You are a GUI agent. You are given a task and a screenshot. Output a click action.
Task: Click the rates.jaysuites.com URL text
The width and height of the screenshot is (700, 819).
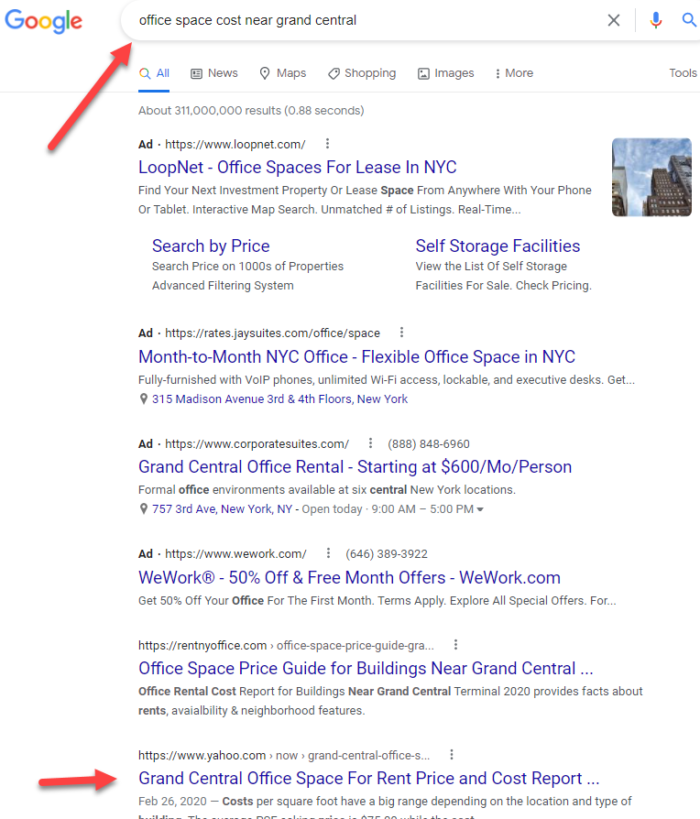273,333
